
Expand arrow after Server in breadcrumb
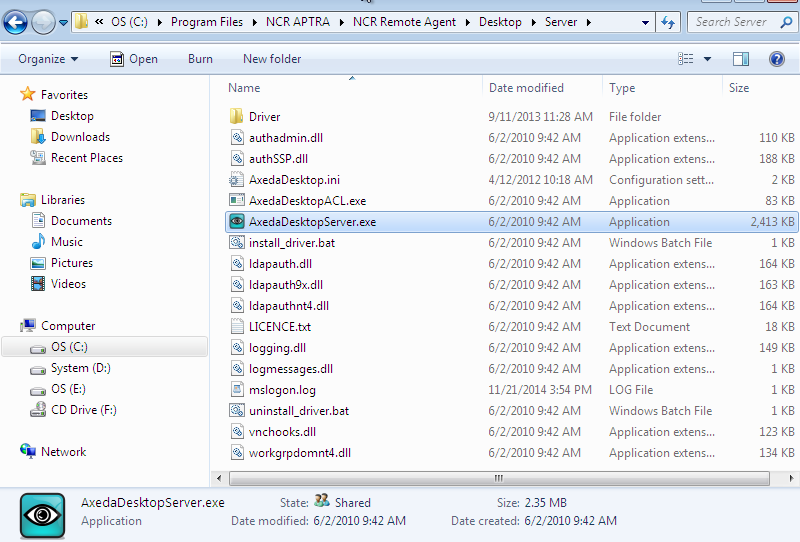click(589, 22)
